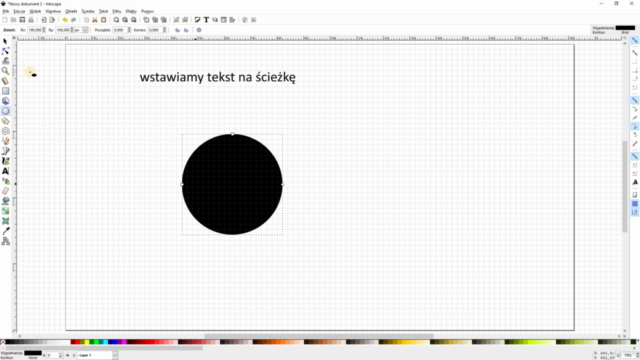Click the black circle on canvas
640x360 pixels.
click(232, 184)
